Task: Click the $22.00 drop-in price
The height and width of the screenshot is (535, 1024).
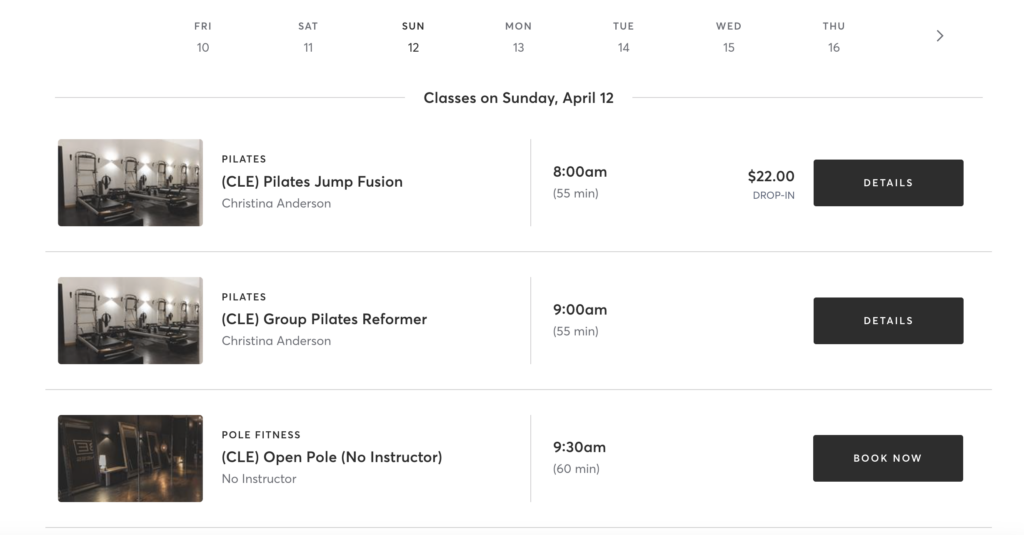Action: click(x=771, y=177)
